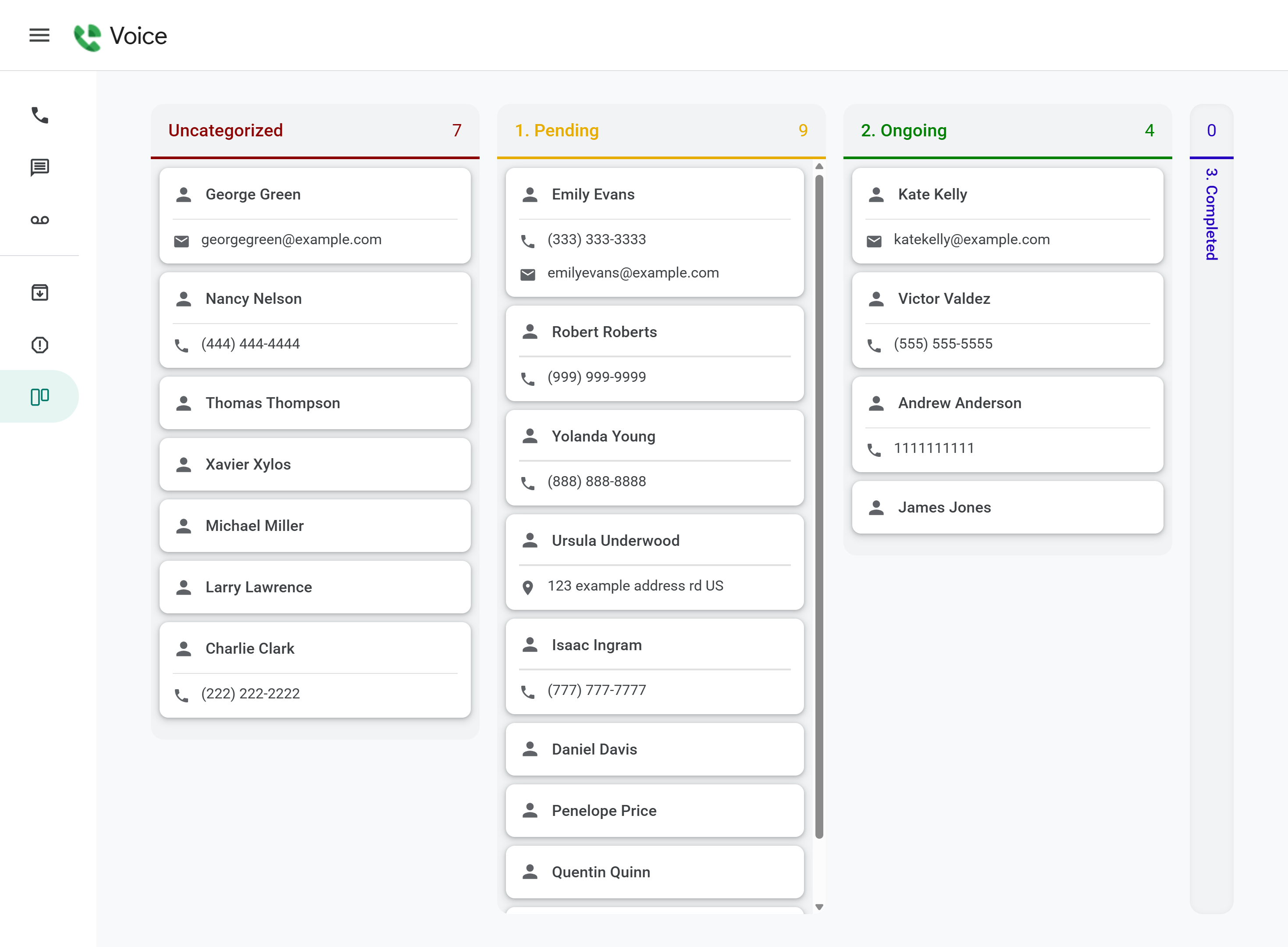Click the Google Voice logo
The height and width of the screenshot is (947, 1288).
(88, 37)
